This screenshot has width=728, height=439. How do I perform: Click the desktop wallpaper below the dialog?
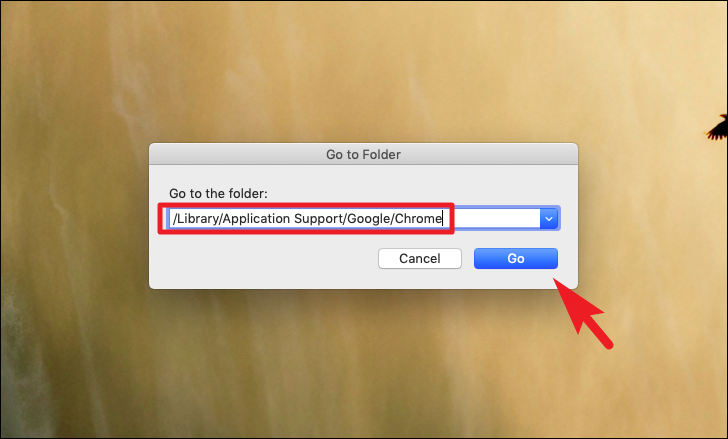(364, 364)
